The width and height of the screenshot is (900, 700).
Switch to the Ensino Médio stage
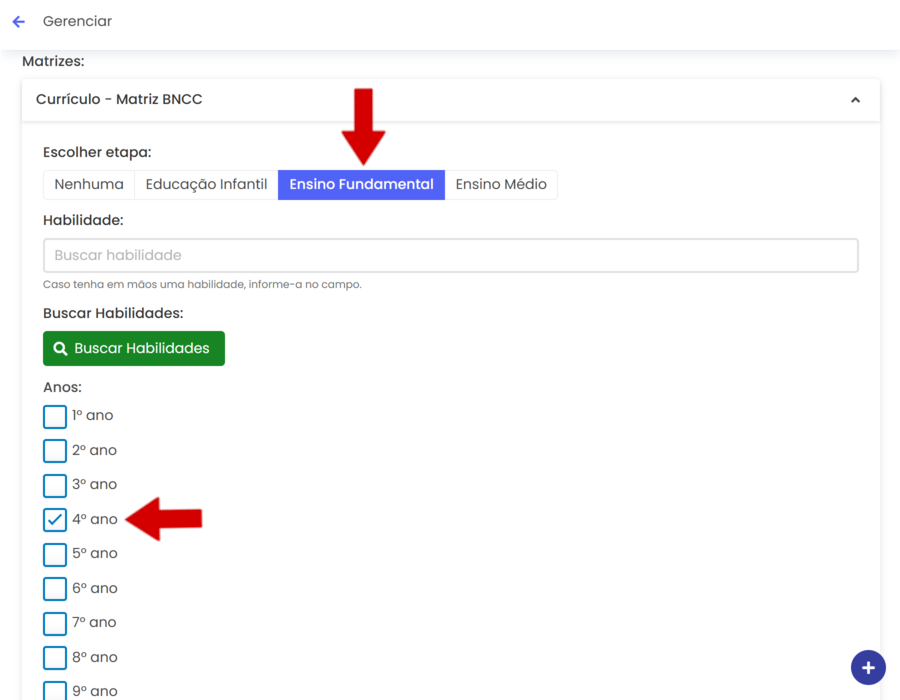(501, 185)
